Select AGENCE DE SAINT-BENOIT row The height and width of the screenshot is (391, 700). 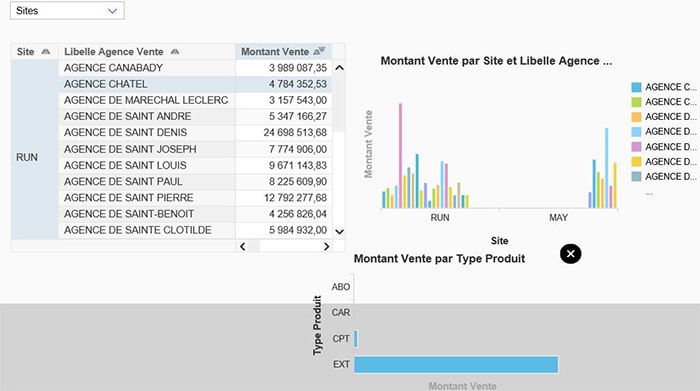pyautogui.click(x=195, y=214)
